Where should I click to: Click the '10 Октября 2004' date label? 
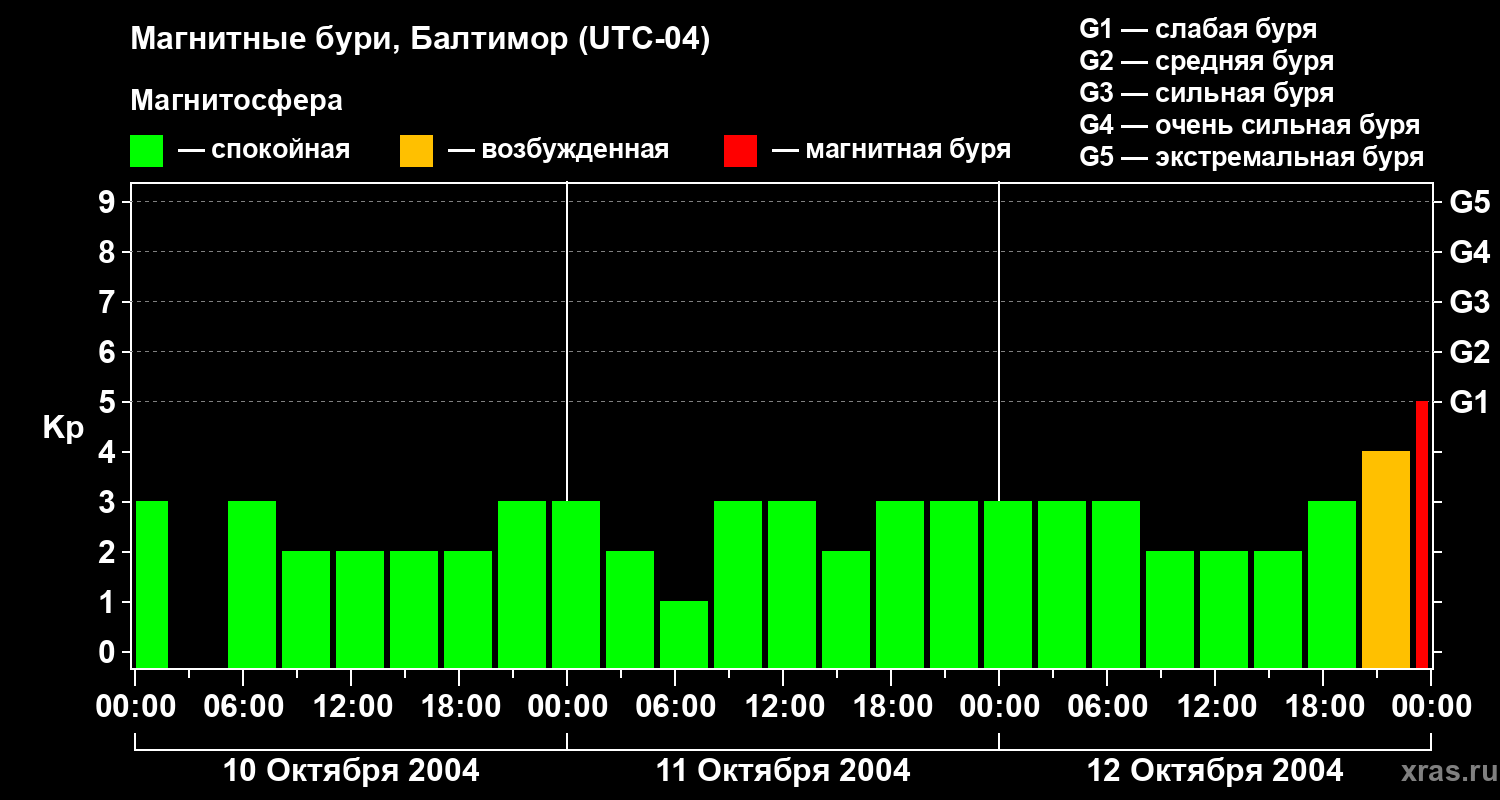coord(351,771)
